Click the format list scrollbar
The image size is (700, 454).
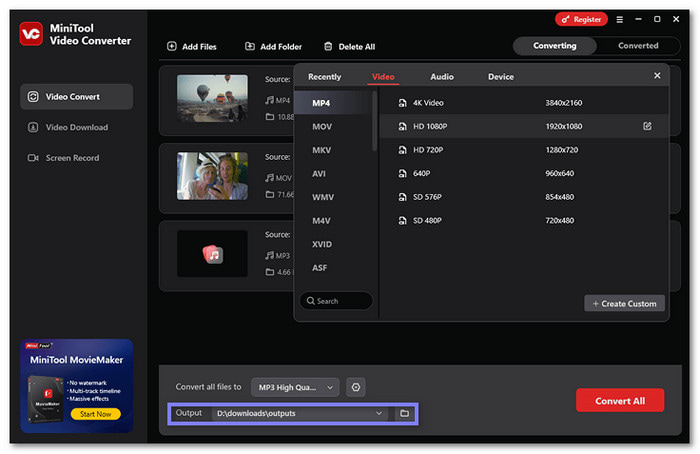pyautogui.click(x=374, y=121)
